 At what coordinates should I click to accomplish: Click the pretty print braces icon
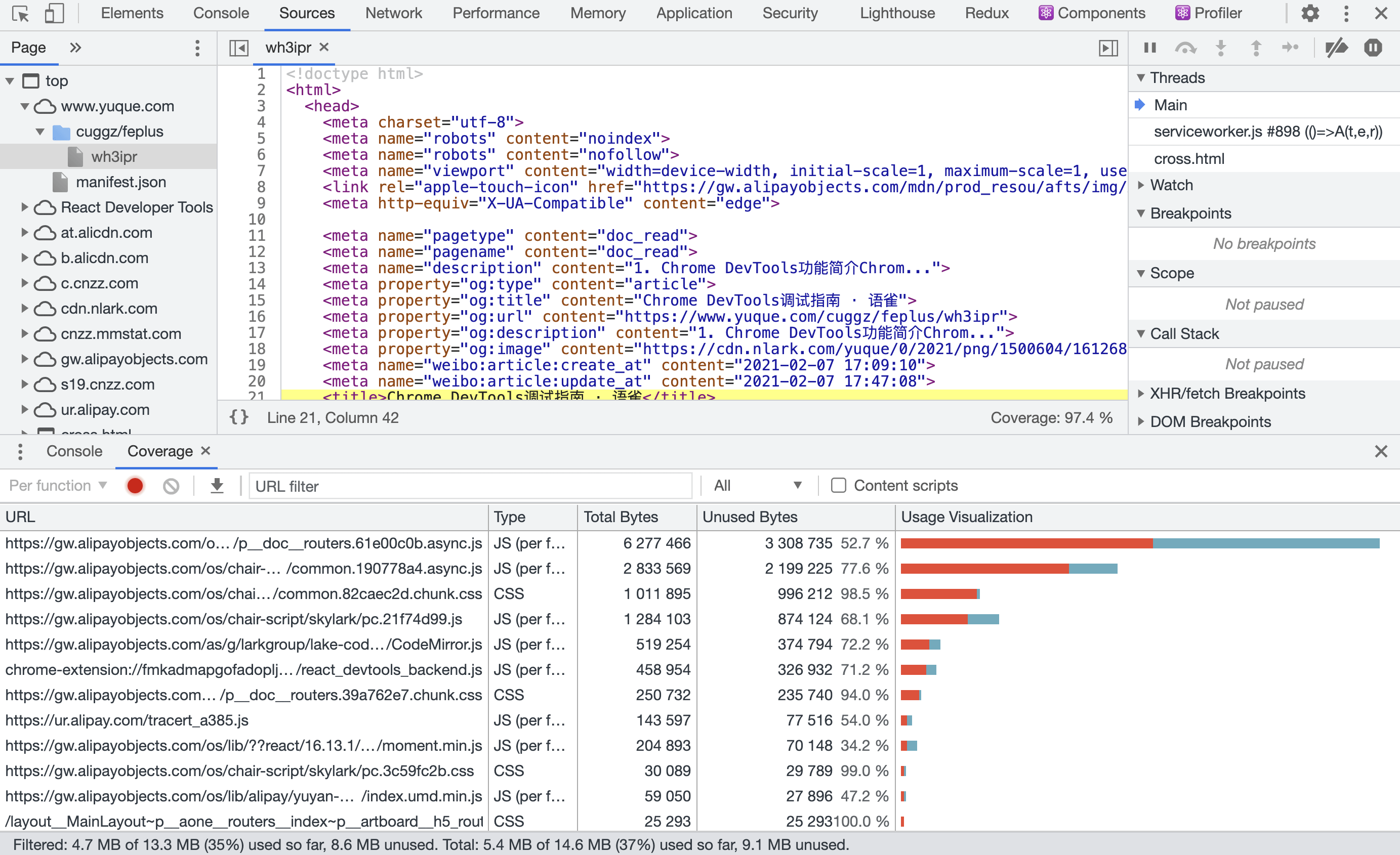238,417
